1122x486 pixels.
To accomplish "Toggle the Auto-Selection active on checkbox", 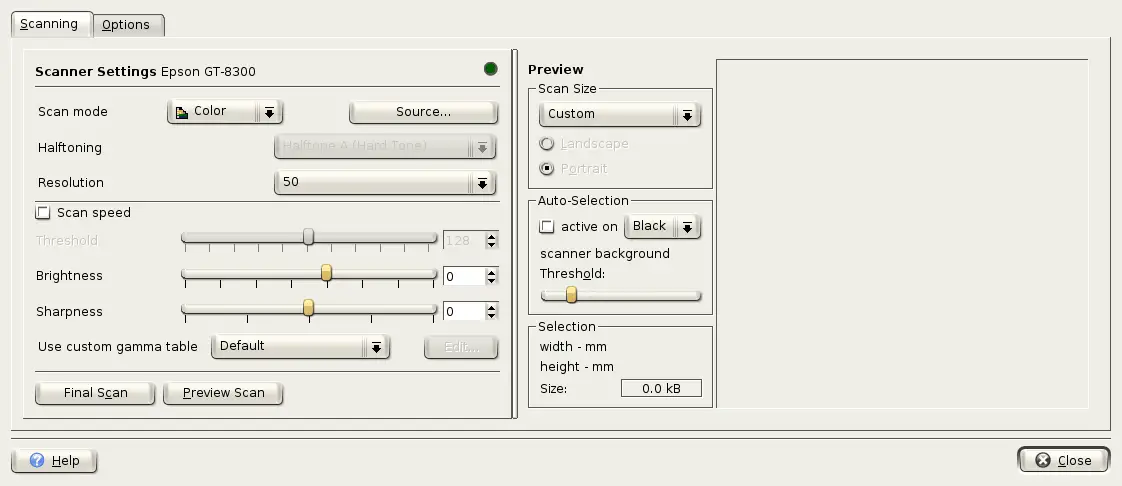I will click(x=547, y=227).
